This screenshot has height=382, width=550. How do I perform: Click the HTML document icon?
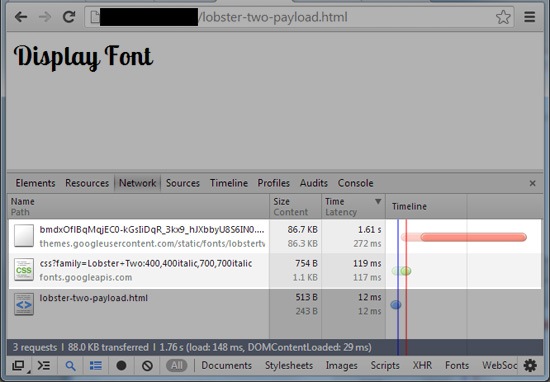tap(24, 304)
